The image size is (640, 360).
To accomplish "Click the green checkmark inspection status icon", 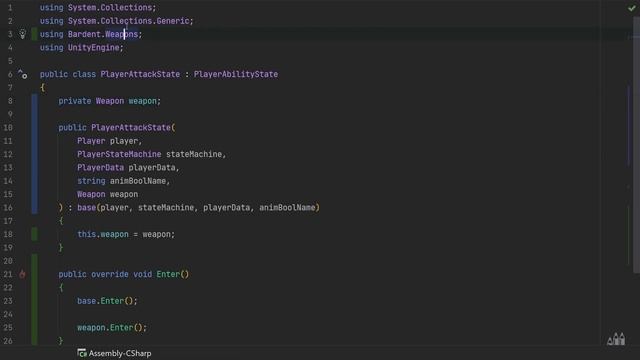I will point(631,8).
